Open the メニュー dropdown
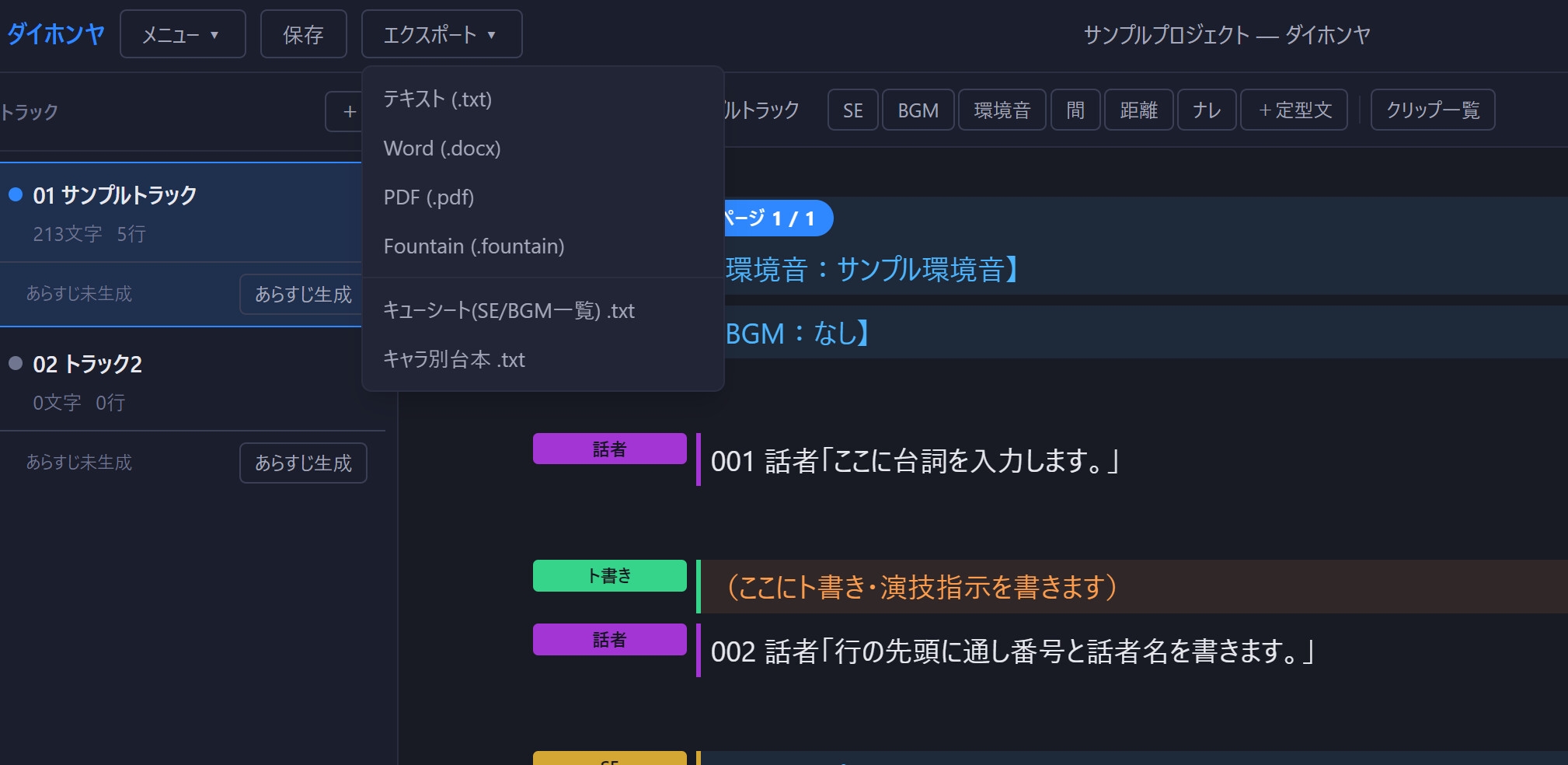The height and width of the screenshot is (765, 1568). click(183, 34)
